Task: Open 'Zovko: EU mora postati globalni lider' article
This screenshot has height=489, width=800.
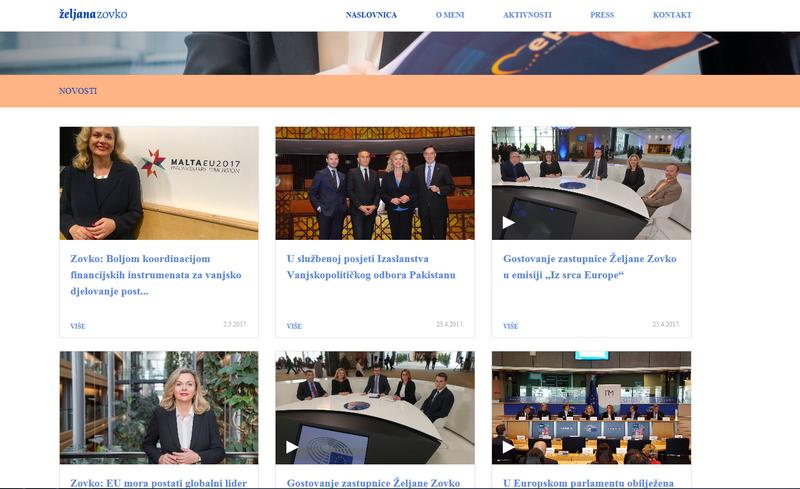Action: tap(158, 482)
